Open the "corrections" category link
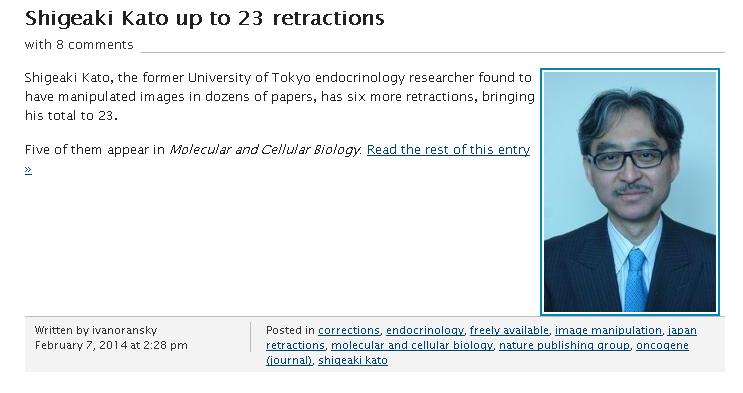The height and width of the screenshot is (393, 743). pos(349,330)
